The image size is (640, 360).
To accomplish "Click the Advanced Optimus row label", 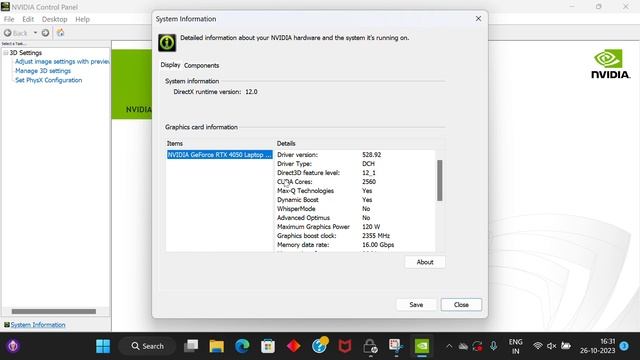I will point(303,218).
